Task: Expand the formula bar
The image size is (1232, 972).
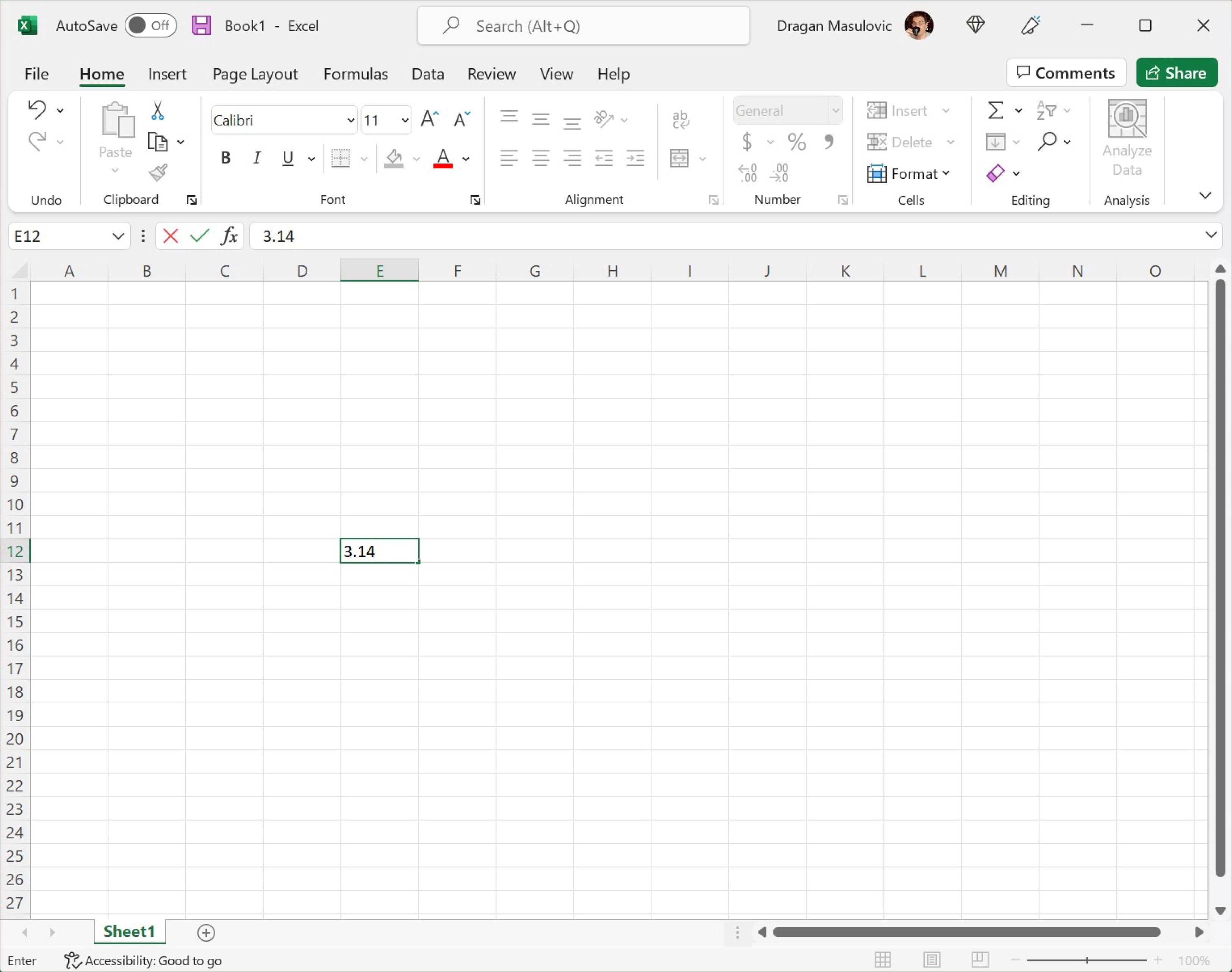Action: point(1211,235)
